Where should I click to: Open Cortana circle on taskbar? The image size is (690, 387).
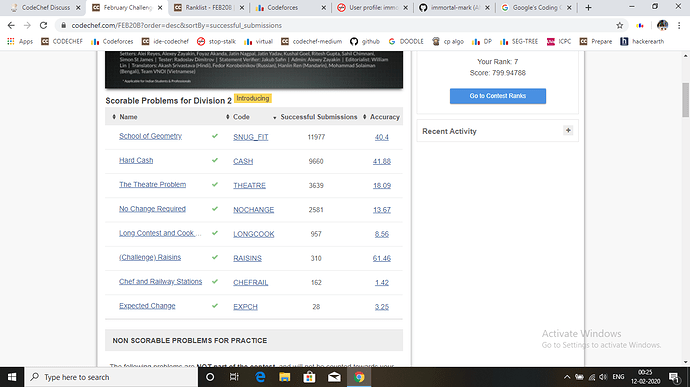210,377
